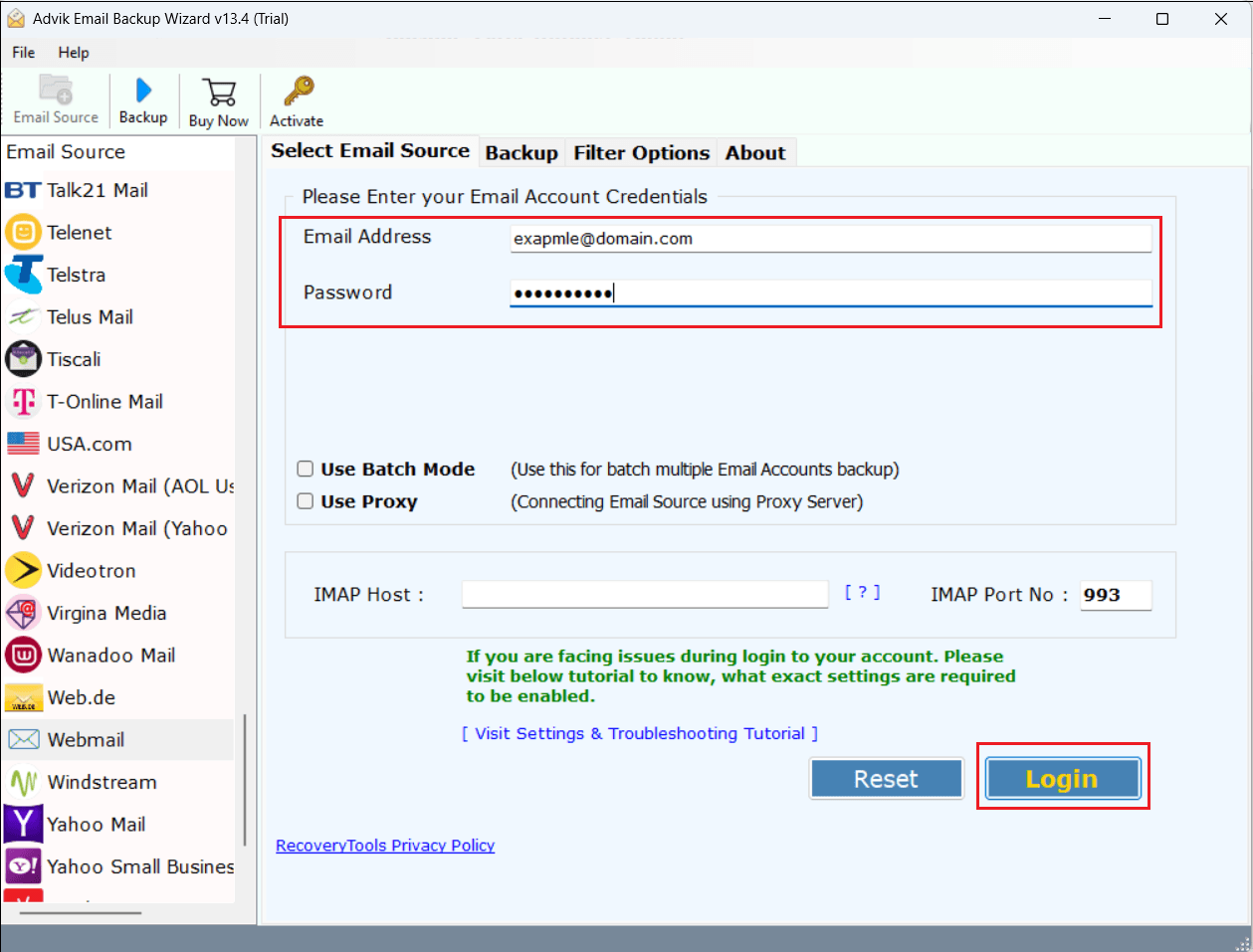Open the Help menu
This screenshot has height=952, width=1253.
click(74, 53)
